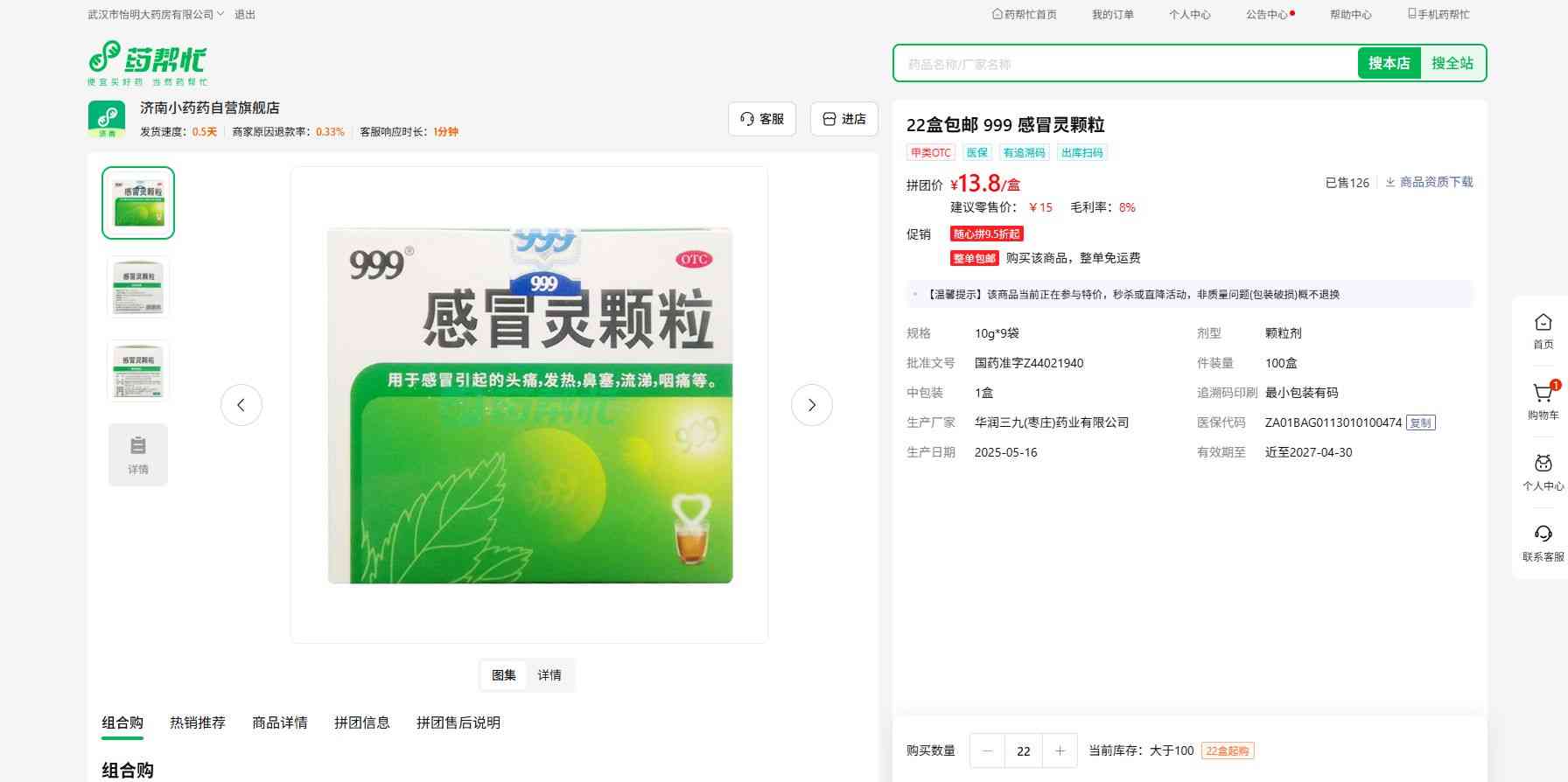
Task: Download 商品资质 via the link
Action: 1429,182
